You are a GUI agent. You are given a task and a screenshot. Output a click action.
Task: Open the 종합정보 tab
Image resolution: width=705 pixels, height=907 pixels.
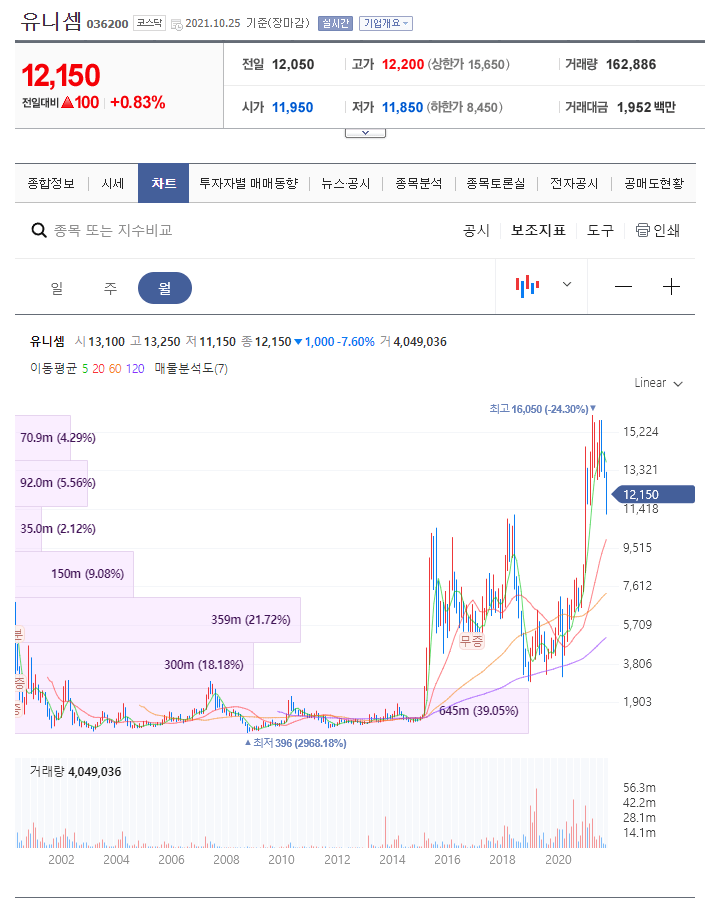pyautogui.click(x=51, y=183)
